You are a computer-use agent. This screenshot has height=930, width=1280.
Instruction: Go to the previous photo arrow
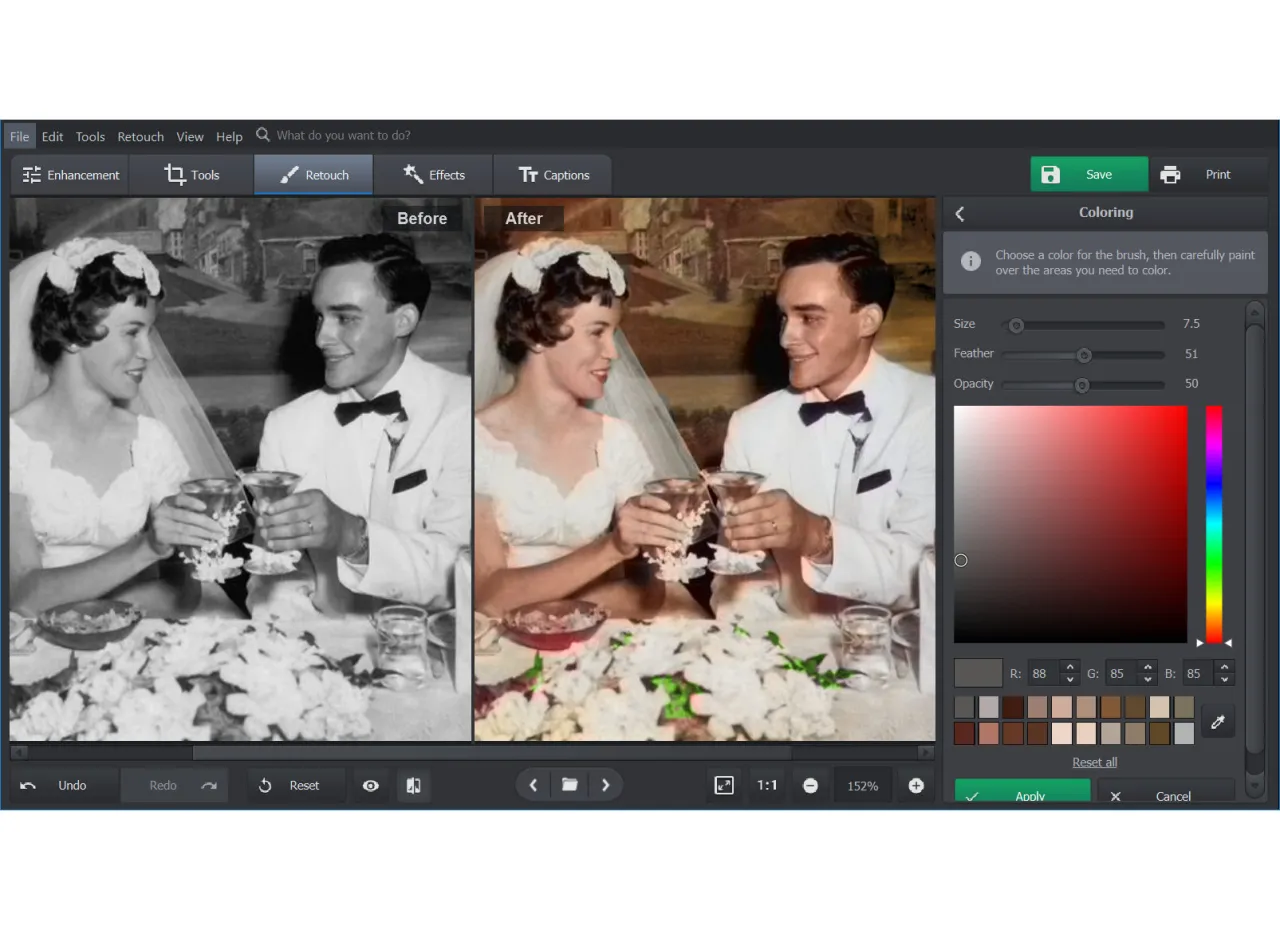tap(533, 785)
